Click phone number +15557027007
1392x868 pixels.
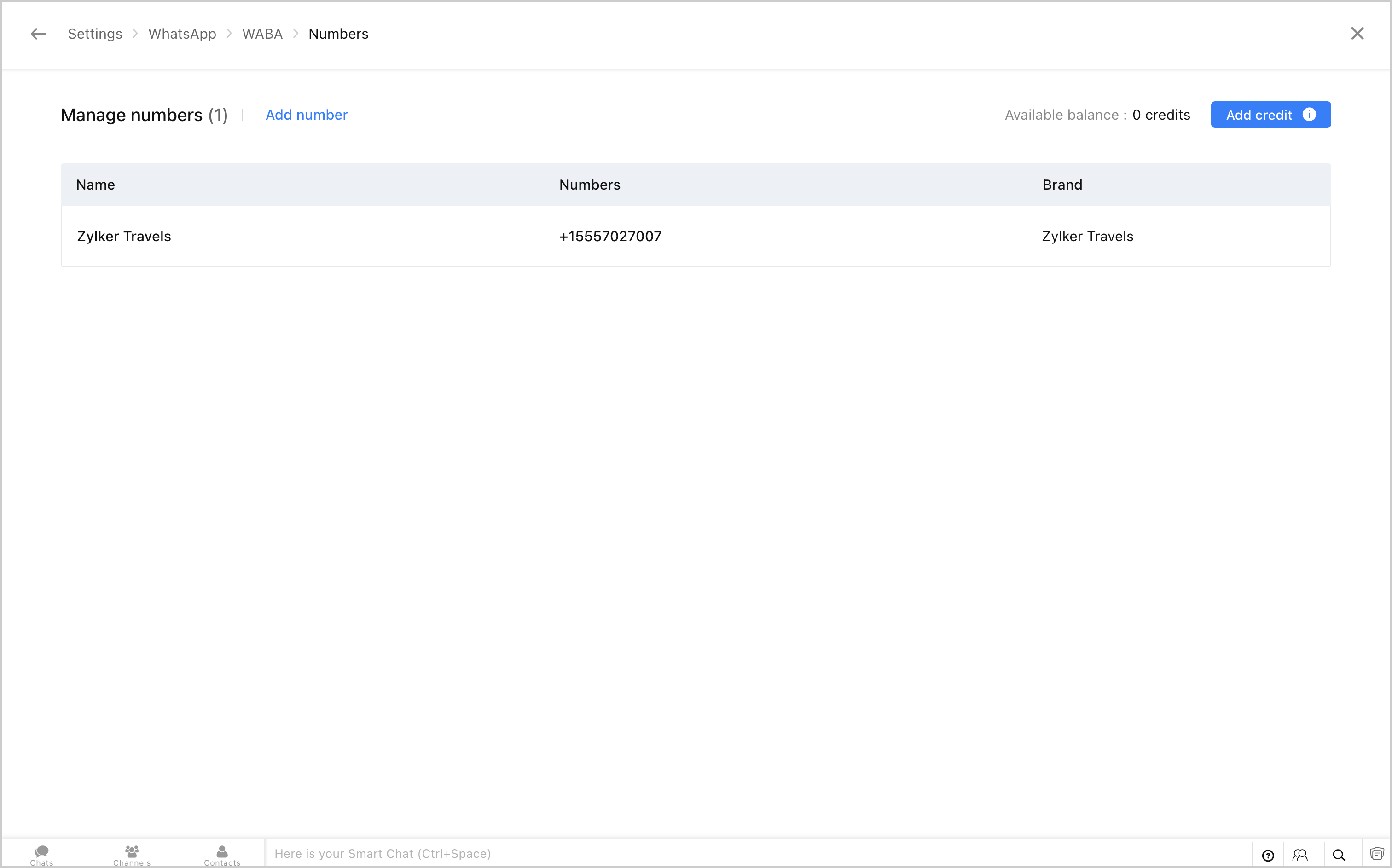click(610, 237)
